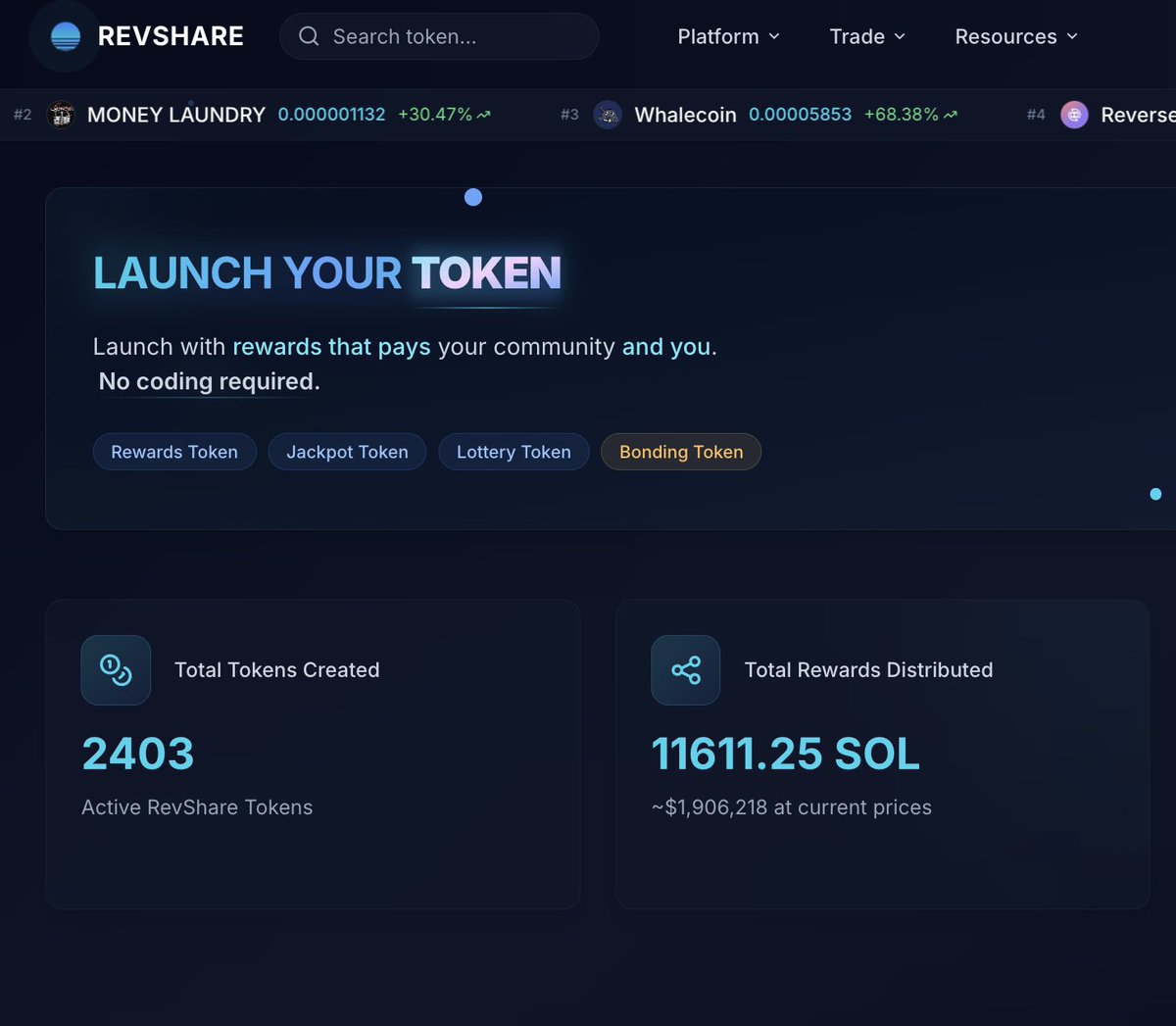Image resolution: width=1176 pixels, height=1026 pixels.
Task: Click the 2403 tokens count
Action: point(138,754)
